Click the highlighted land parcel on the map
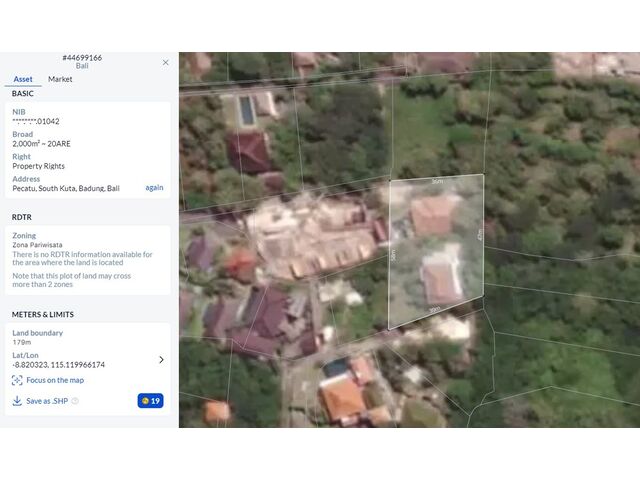Image resolution: width=640 pixels, height=480 pixels. pyautogui.click(x=436, y=249)
